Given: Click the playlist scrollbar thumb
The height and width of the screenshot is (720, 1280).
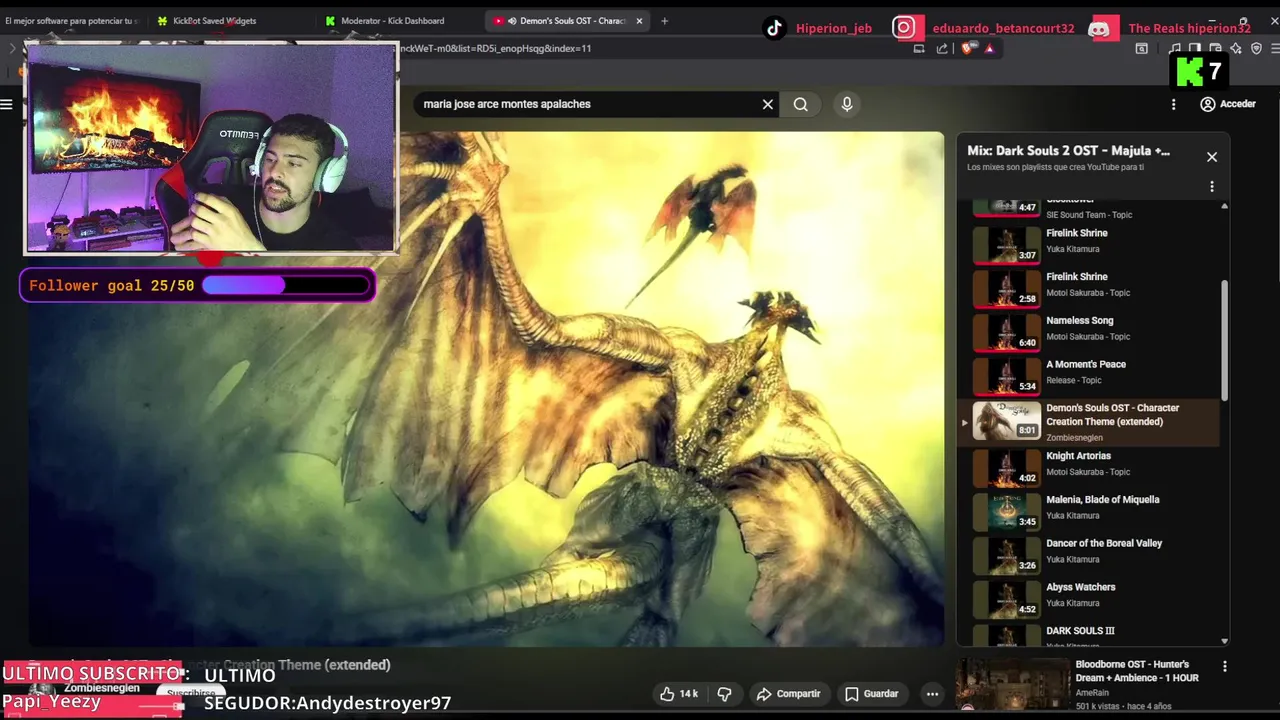Looking at the screenshot, I should point(1224,340).
